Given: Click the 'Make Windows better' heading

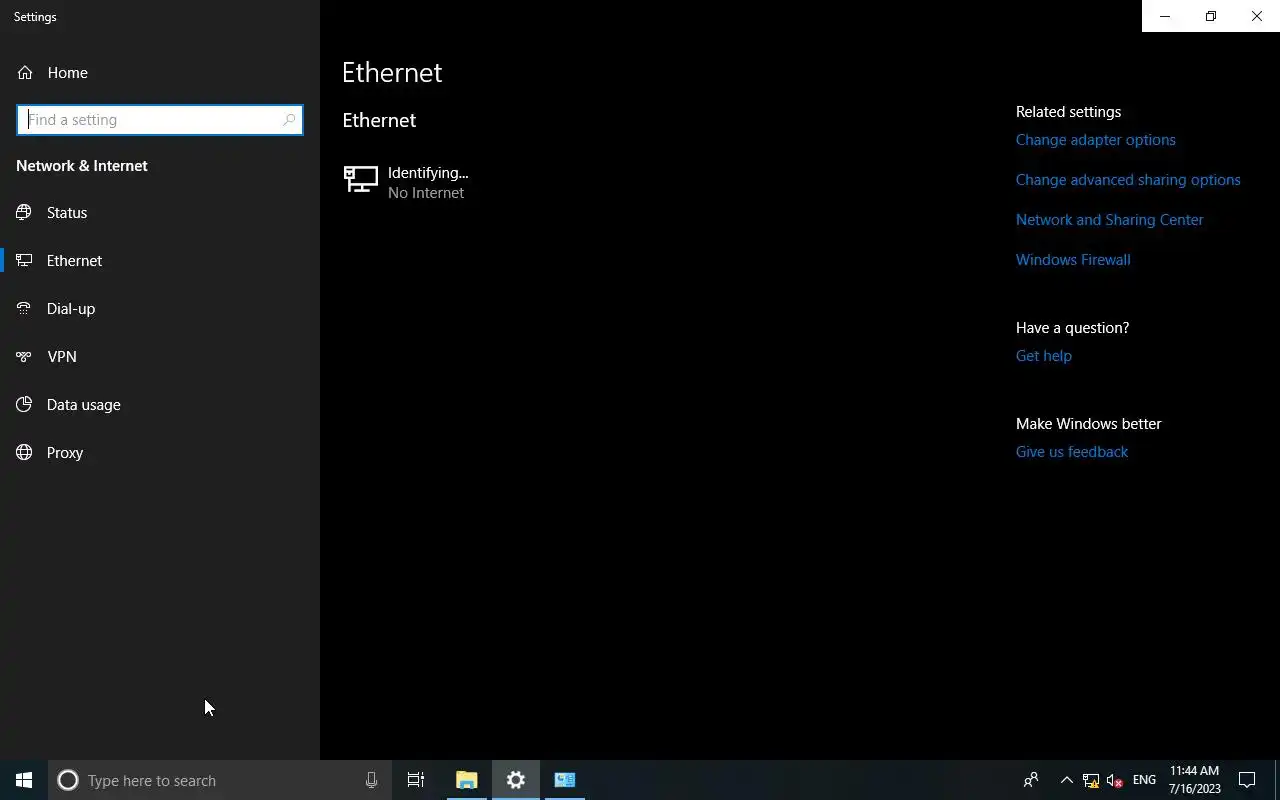Looking at the screenshot, I should point(1088,424).
